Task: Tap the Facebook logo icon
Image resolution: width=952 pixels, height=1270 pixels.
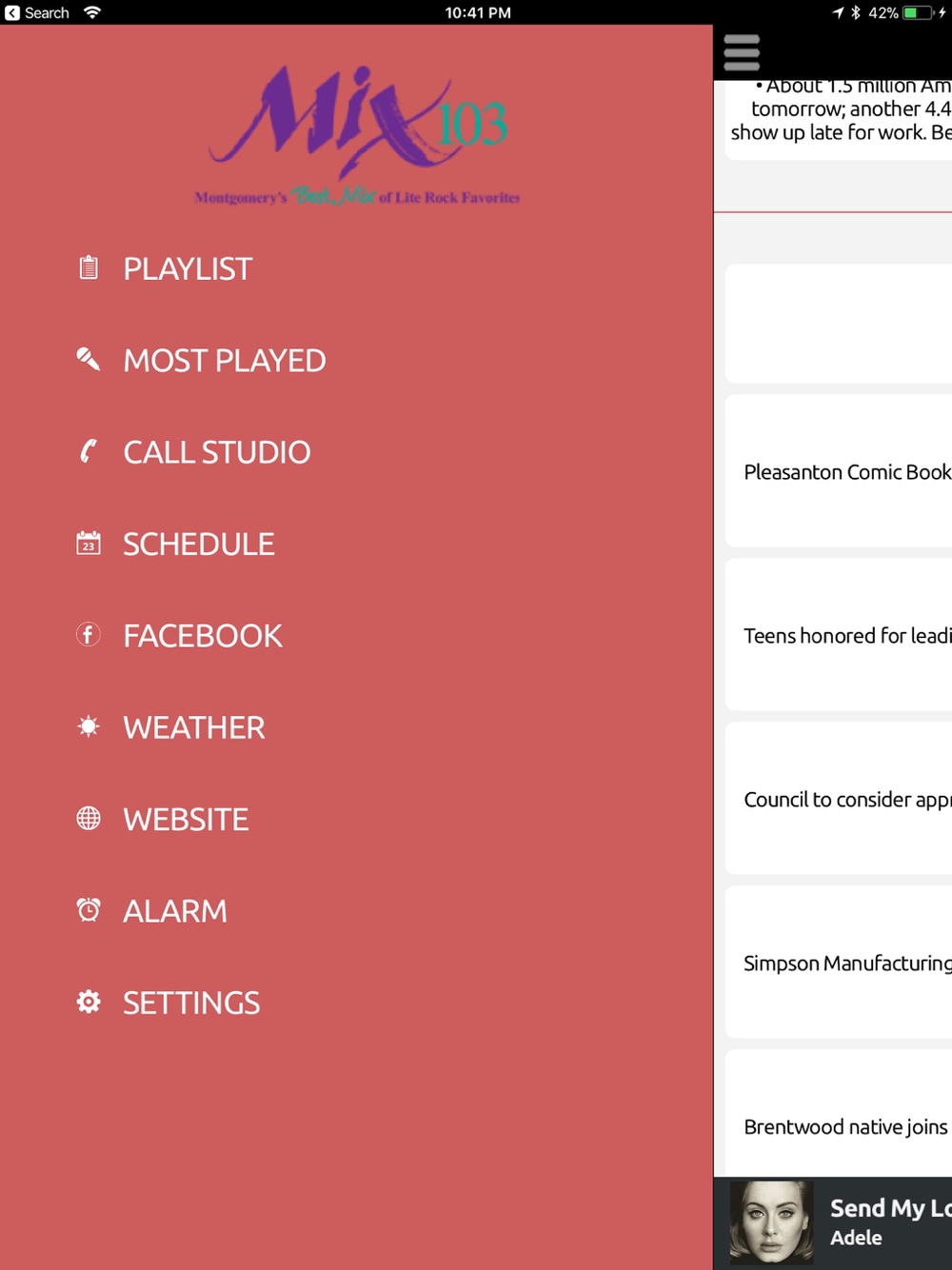Action: click(89, 634)
